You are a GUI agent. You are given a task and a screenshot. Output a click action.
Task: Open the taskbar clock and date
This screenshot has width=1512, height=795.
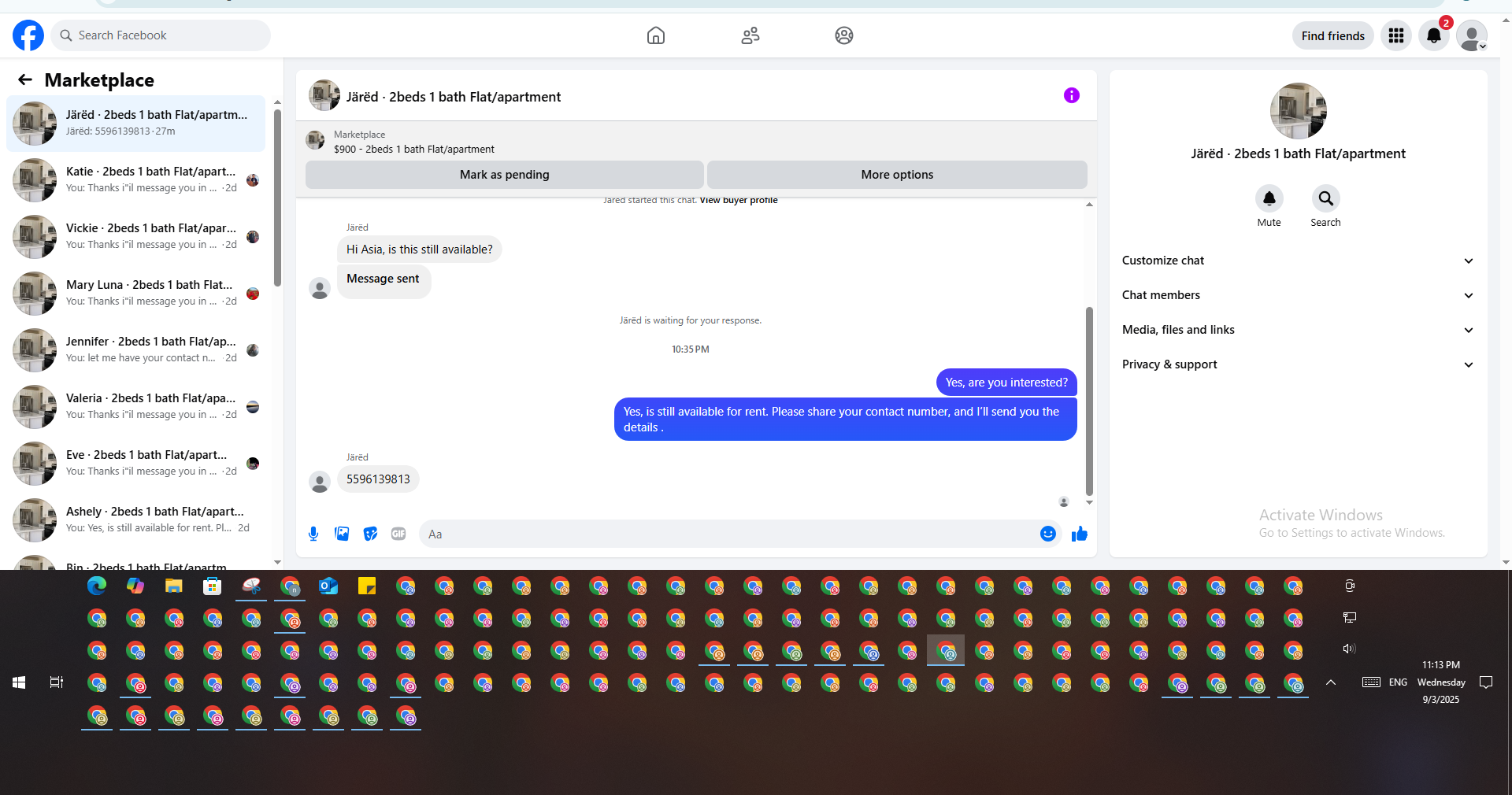point(1441,682)
